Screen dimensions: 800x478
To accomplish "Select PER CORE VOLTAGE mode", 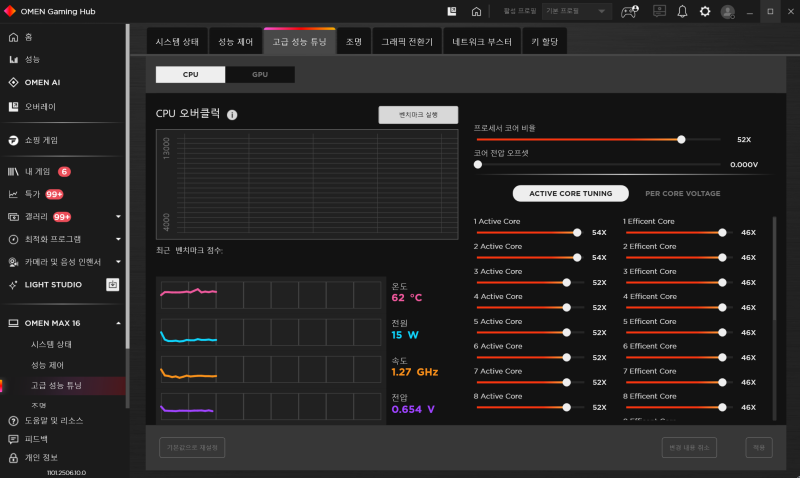I will [683, 193].
